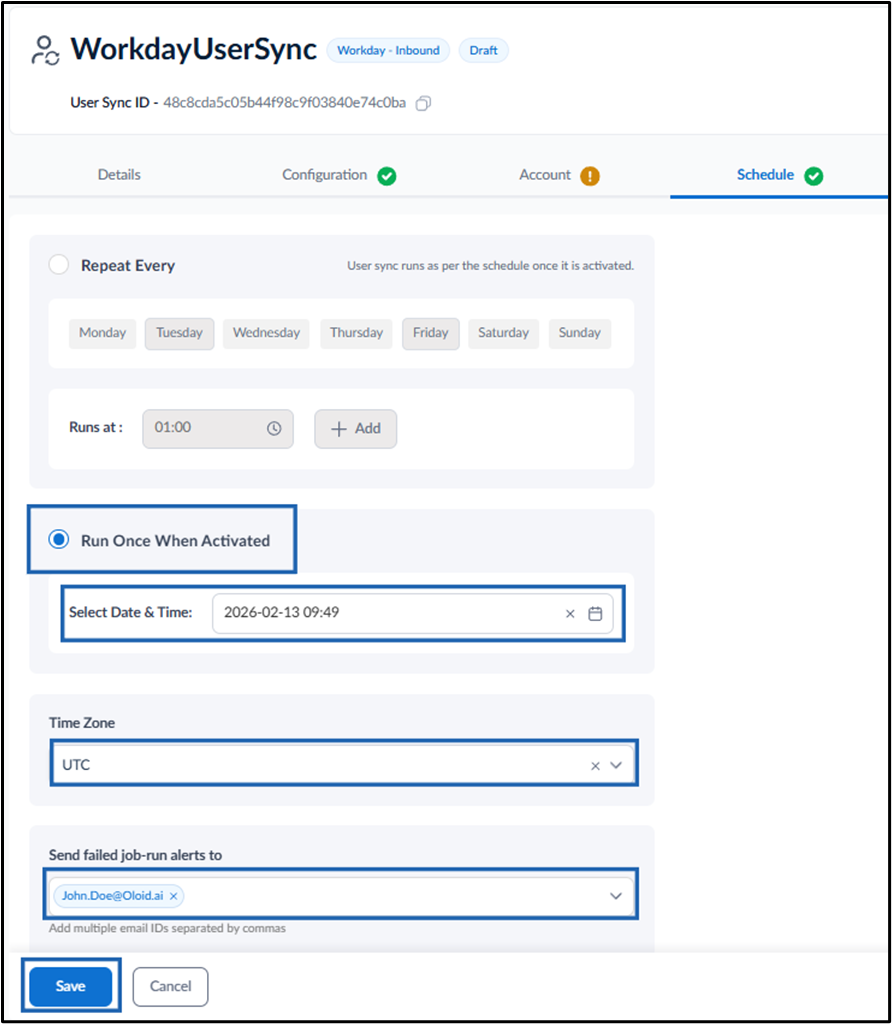Click the Workday - Inbound badge

tap(388, 50)
